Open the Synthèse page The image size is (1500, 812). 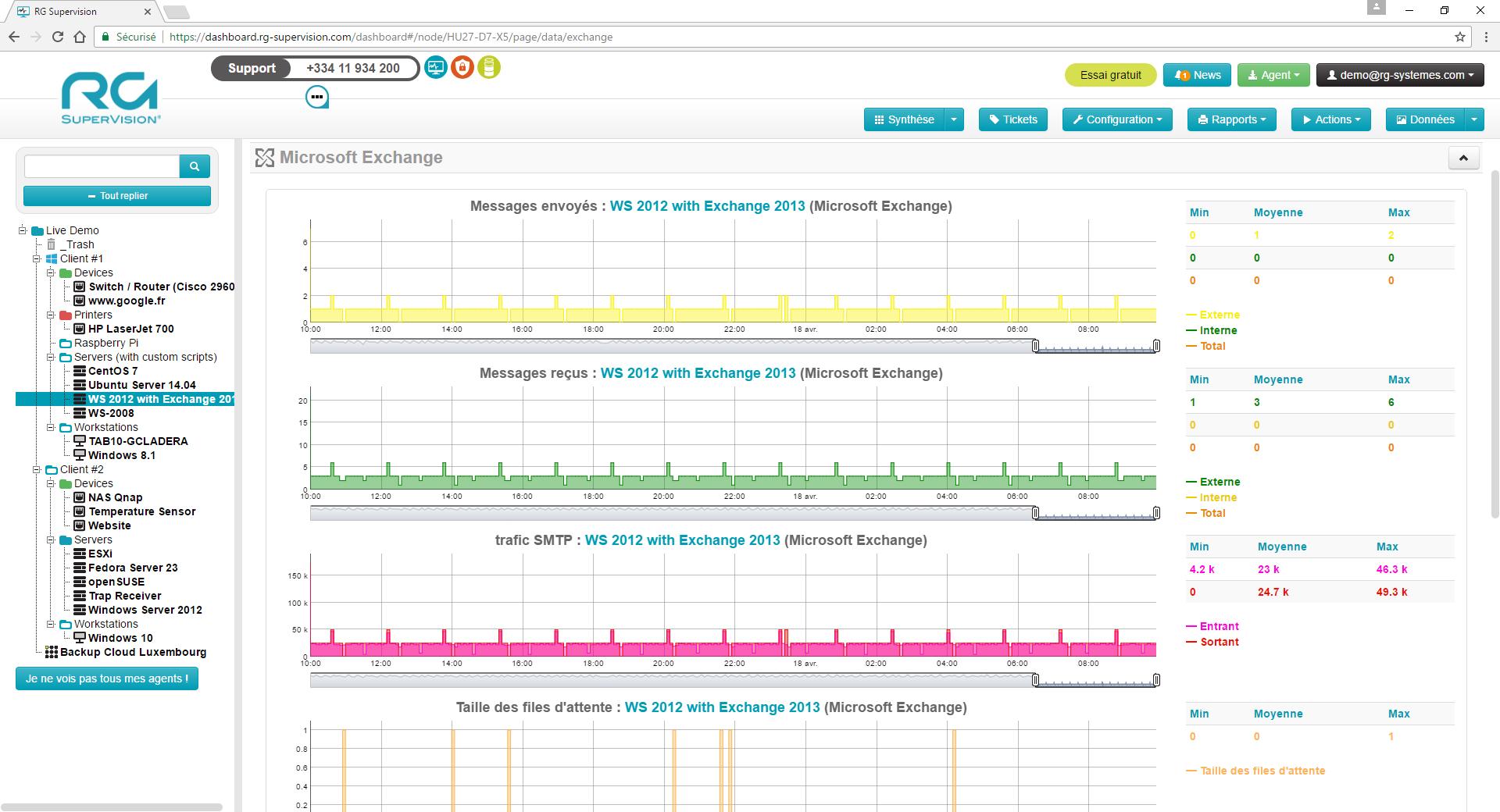pyautogui.click(x=905, y=119)
